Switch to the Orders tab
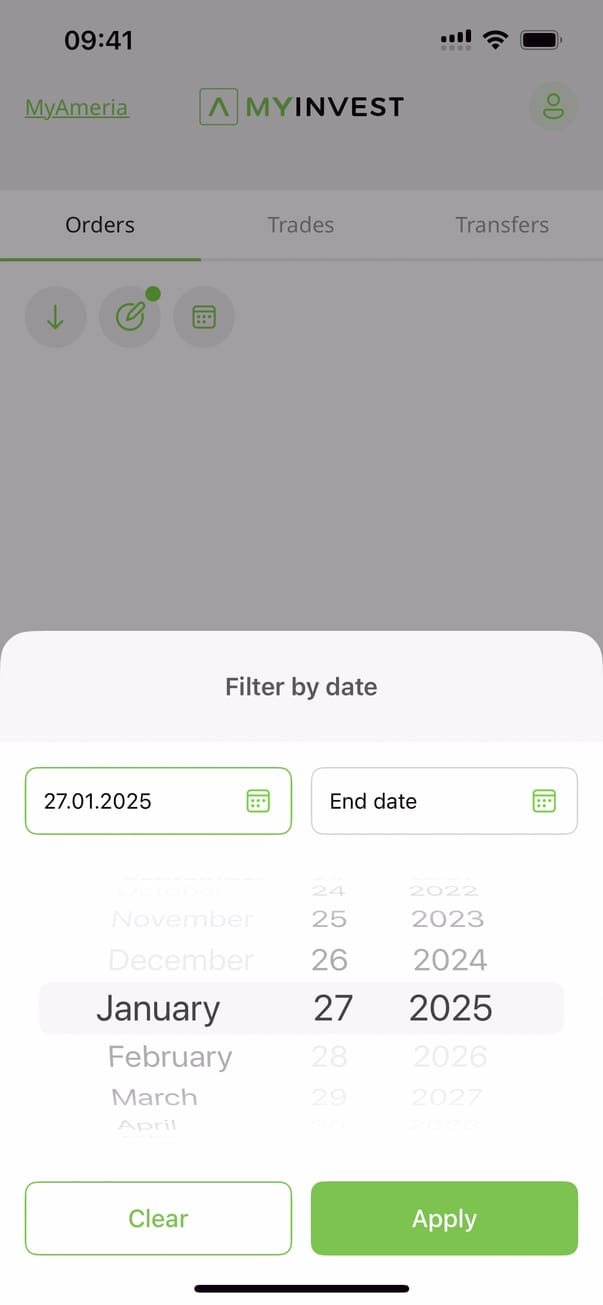Screen dimensions: 603x1305 point(100,225)
